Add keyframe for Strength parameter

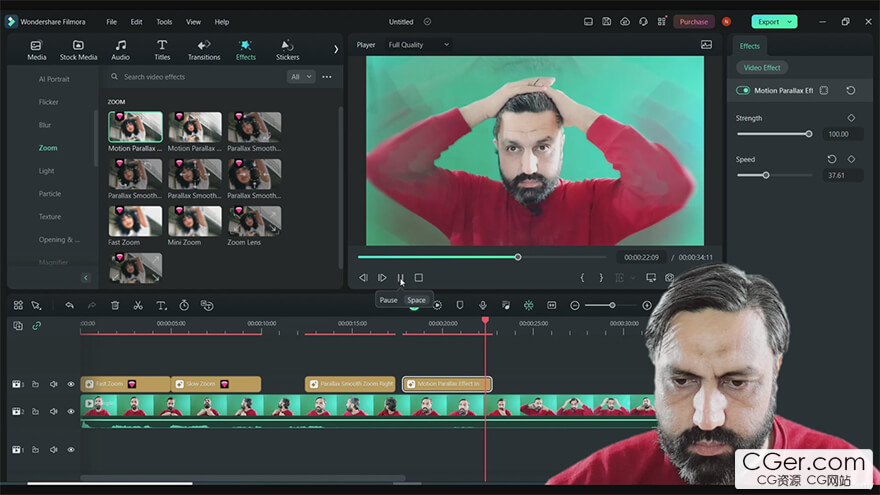point(851,118)
